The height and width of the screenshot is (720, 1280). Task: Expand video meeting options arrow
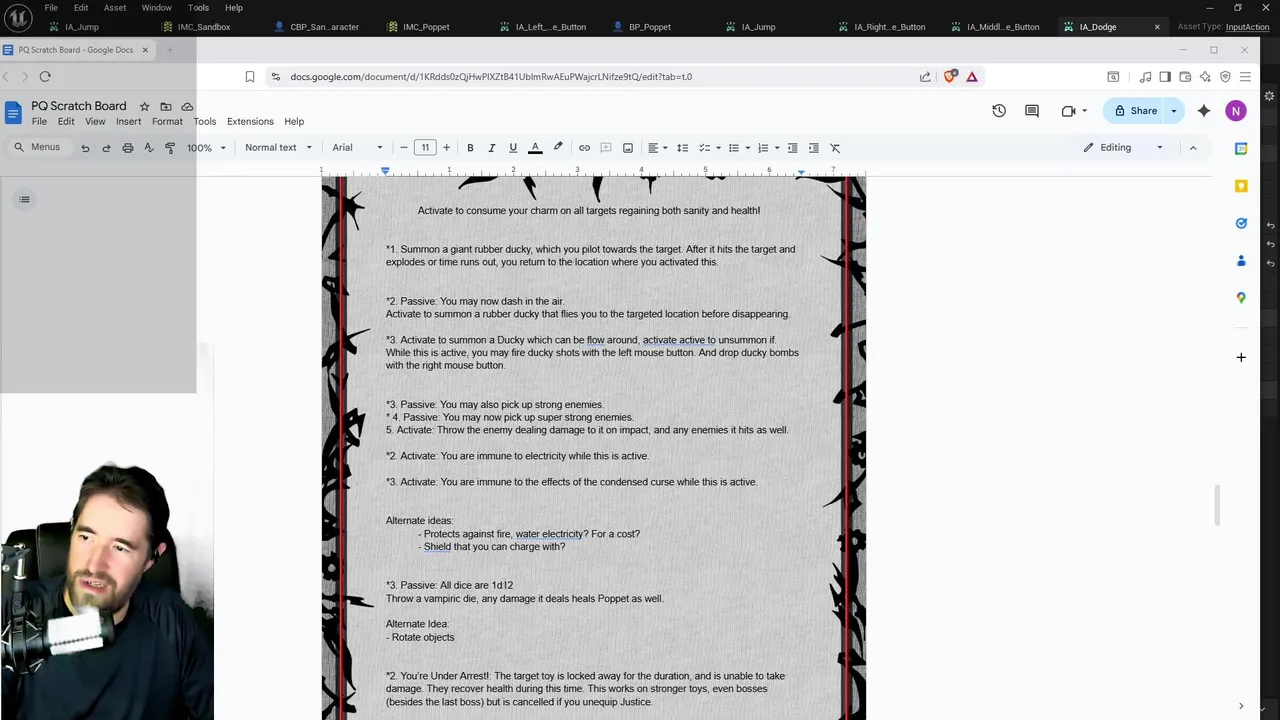point(1084,111)
